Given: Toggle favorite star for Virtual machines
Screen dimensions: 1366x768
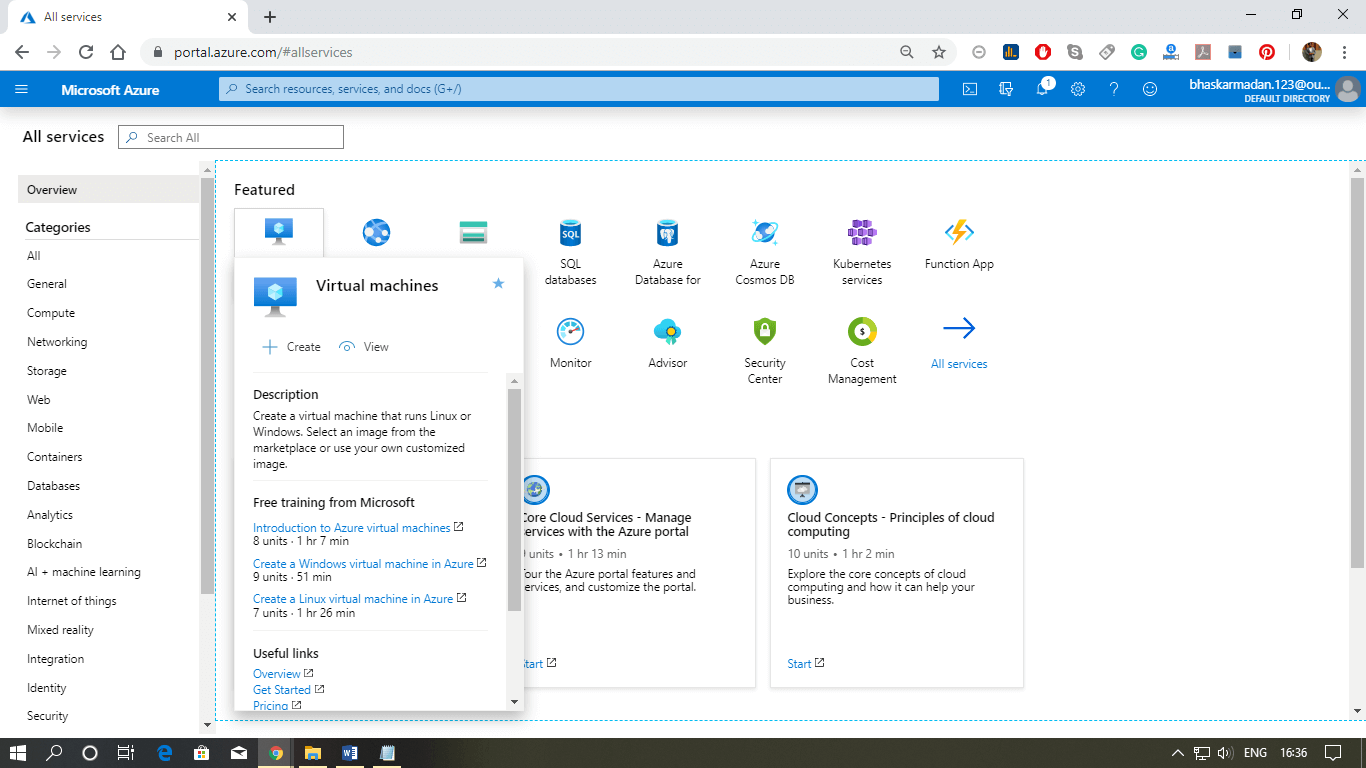Looking at the screenshot, I should [498, 284].
